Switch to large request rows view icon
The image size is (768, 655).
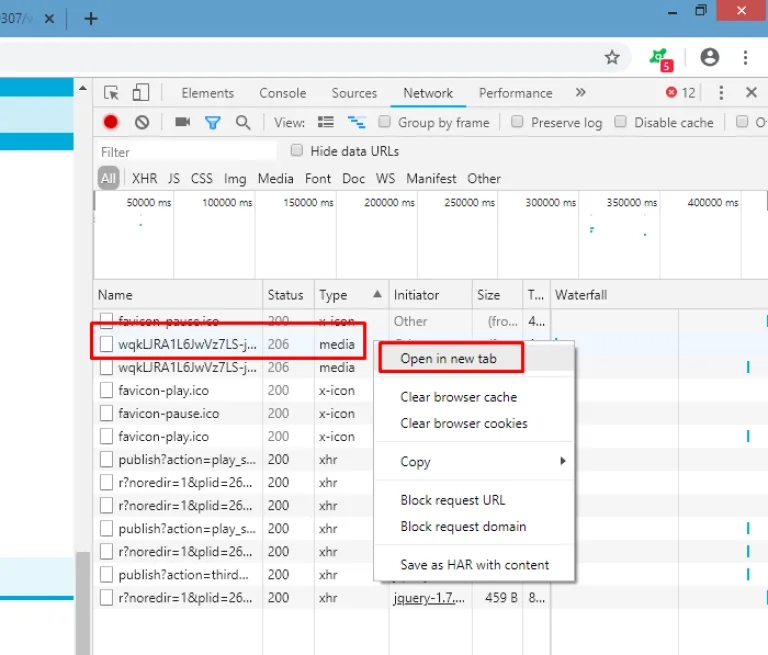(326, 122)
